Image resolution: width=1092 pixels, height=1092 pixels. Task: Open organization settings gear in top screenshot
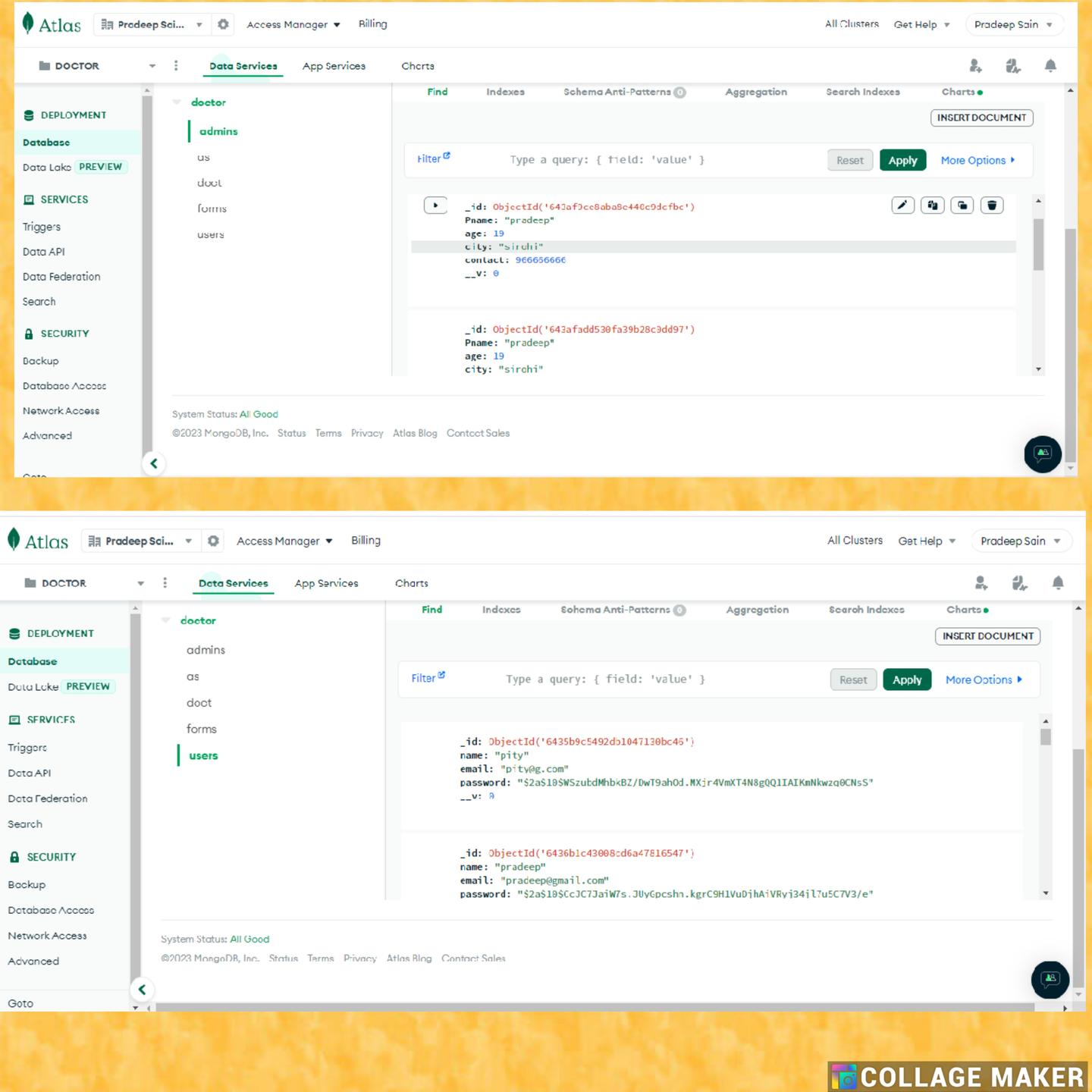(x=223, y=24)
